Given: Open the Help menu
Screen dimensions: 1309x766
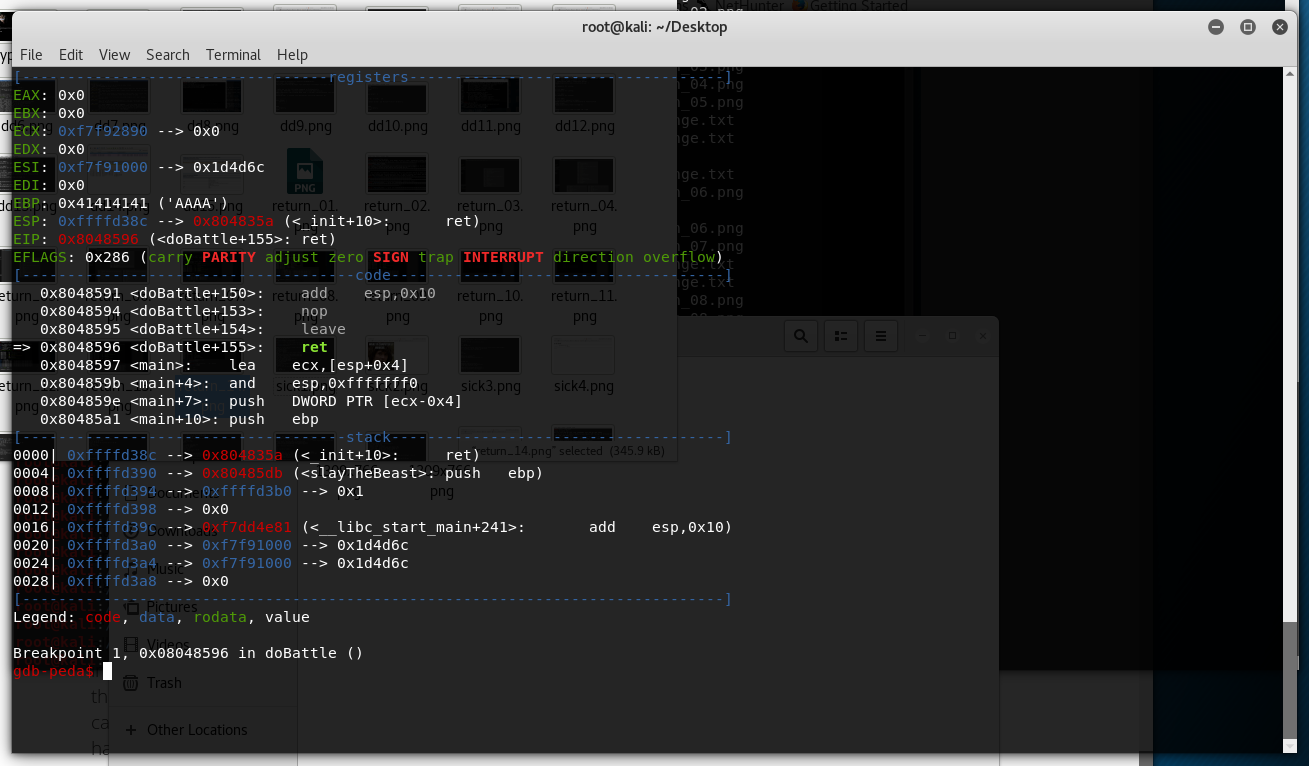Looking at the screenshot, I should click(x=292, y=55).
